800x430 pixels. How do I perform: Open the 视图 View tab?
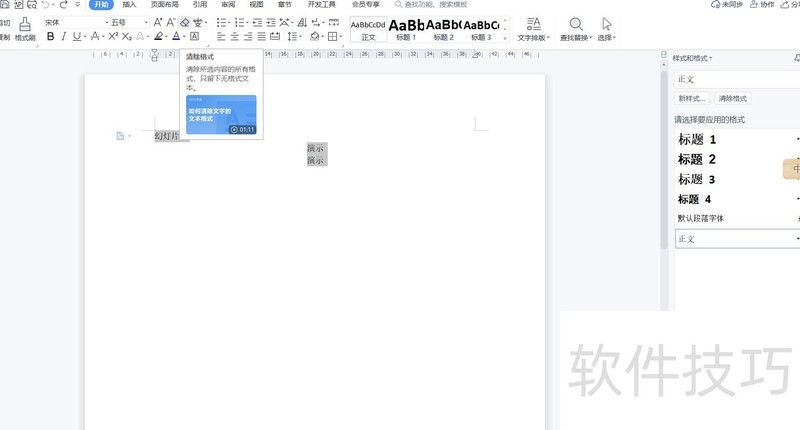[x=256, y=5]
